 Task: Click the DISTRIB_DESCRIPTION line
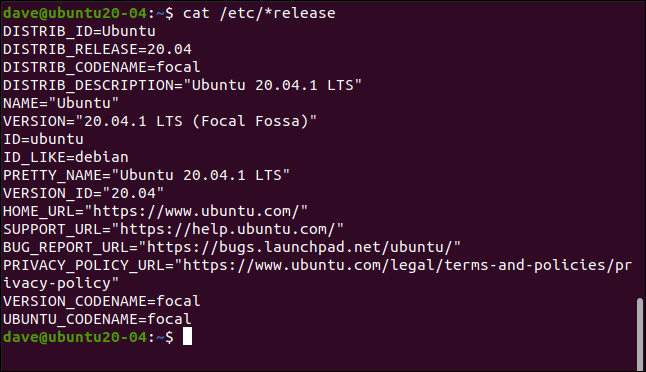pos(183,85)
